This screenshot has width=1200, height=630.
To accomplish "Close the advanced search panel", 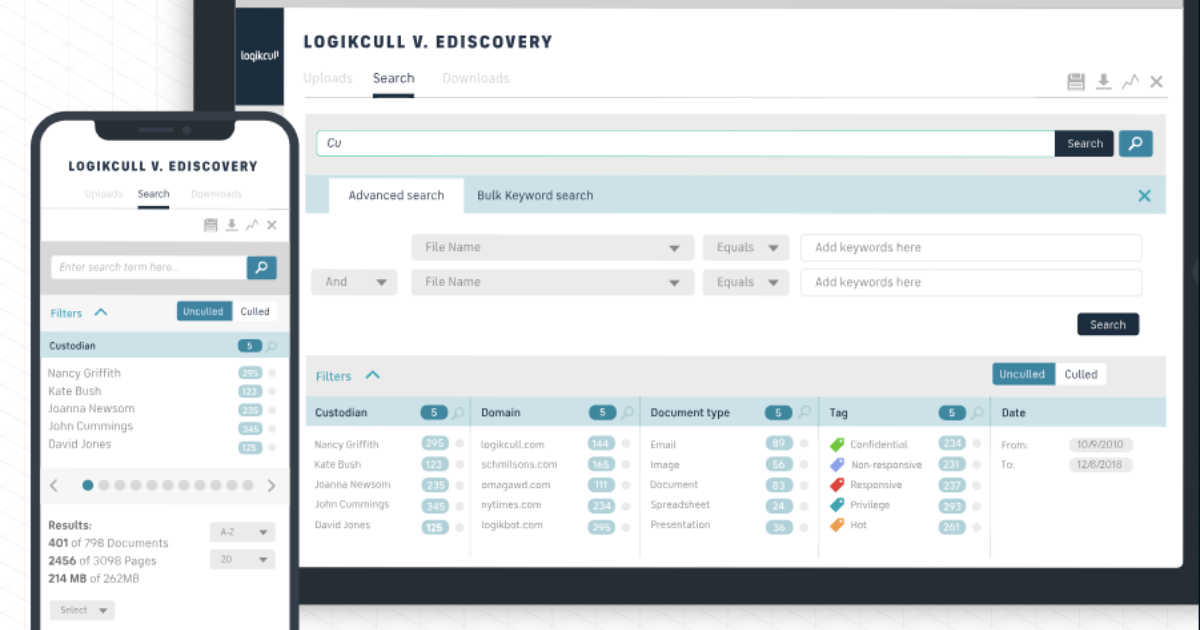I will (x=1144, y=196).
